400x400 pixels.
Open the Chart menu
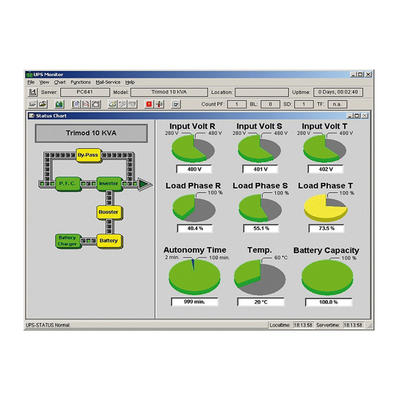[60, 82]
